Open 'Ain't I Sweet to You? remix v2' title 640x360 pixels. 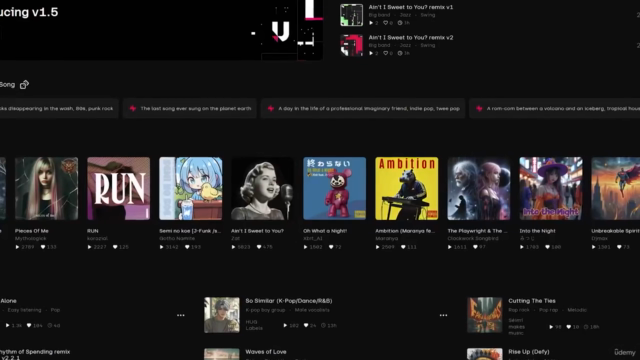[x=411, y=37]
